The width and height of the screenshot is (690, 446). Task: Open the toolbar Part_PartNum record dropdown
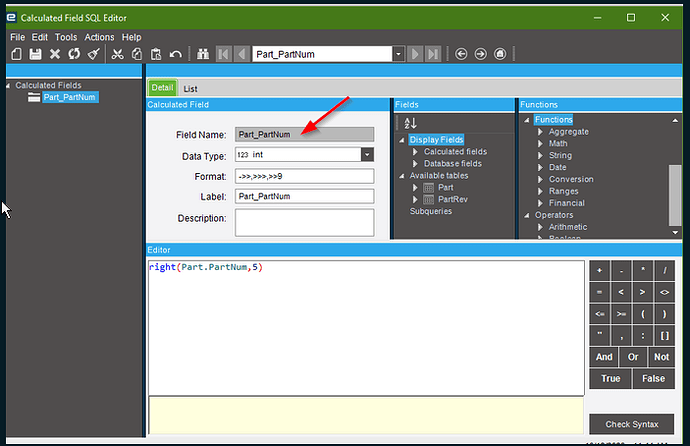click(x=398, y=54)
